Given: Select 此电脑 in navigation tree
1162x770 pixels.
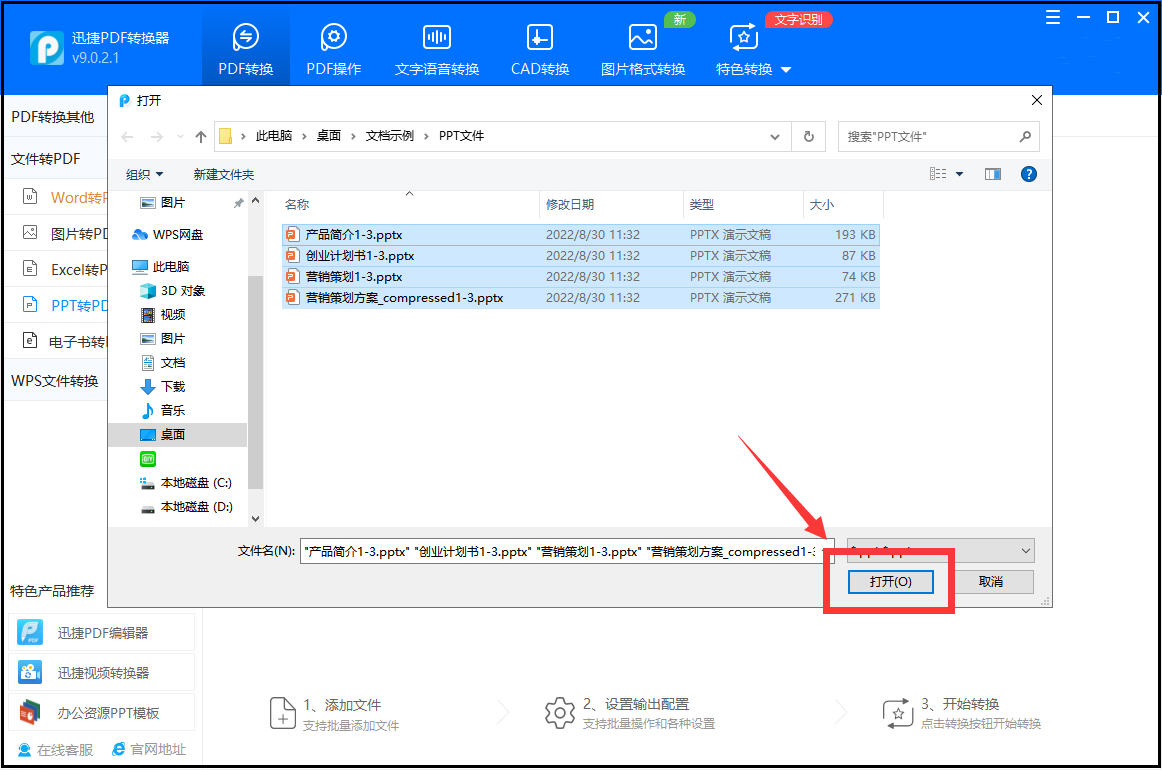Looking at the screenshot, I should pyautogui.click(x=170, y=267).
